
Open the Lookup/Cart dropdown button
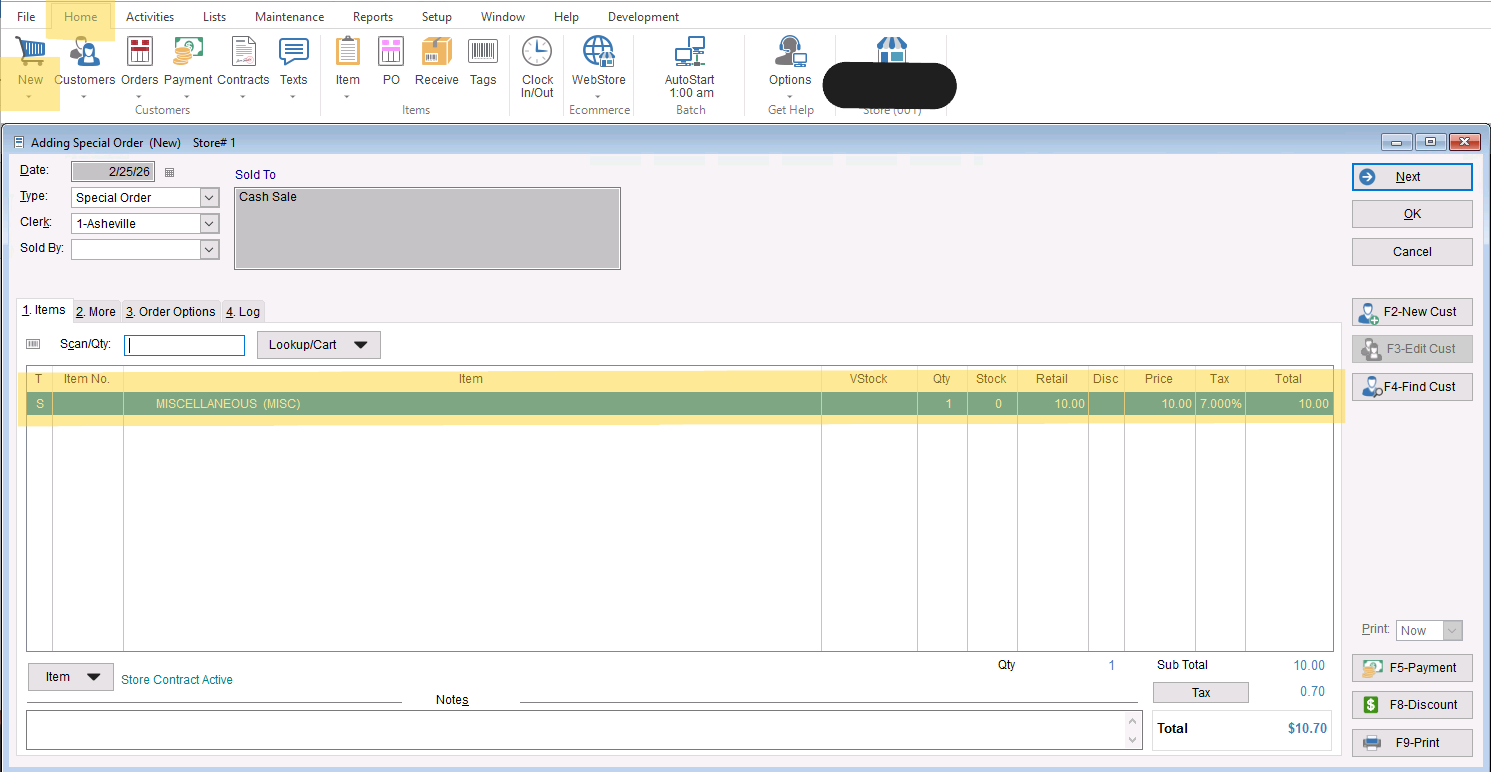pos(318,345)
